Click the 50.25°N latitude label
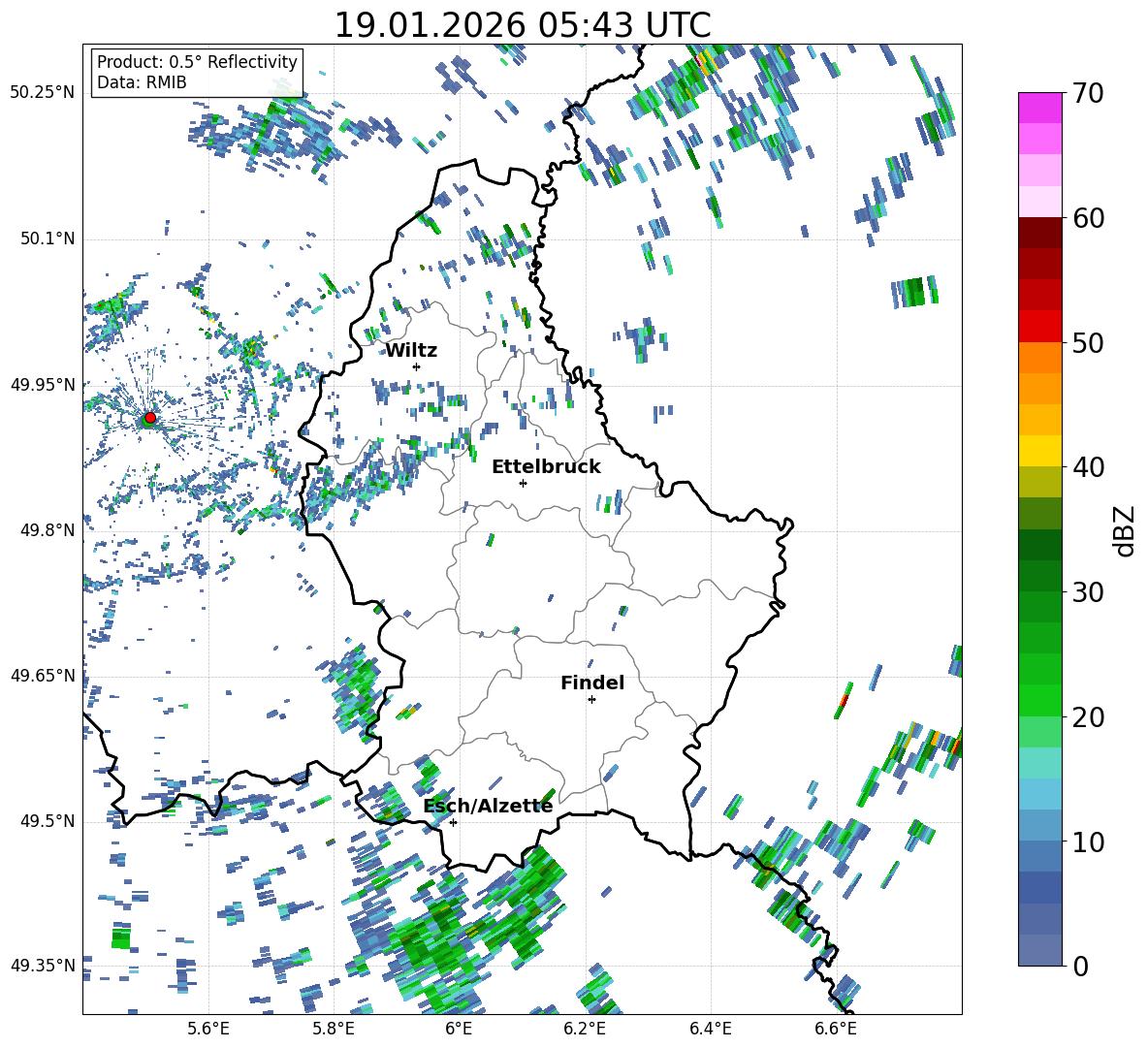This screenshot has height=1048, width=1148. pyautogui.click(x=43, y=93)
